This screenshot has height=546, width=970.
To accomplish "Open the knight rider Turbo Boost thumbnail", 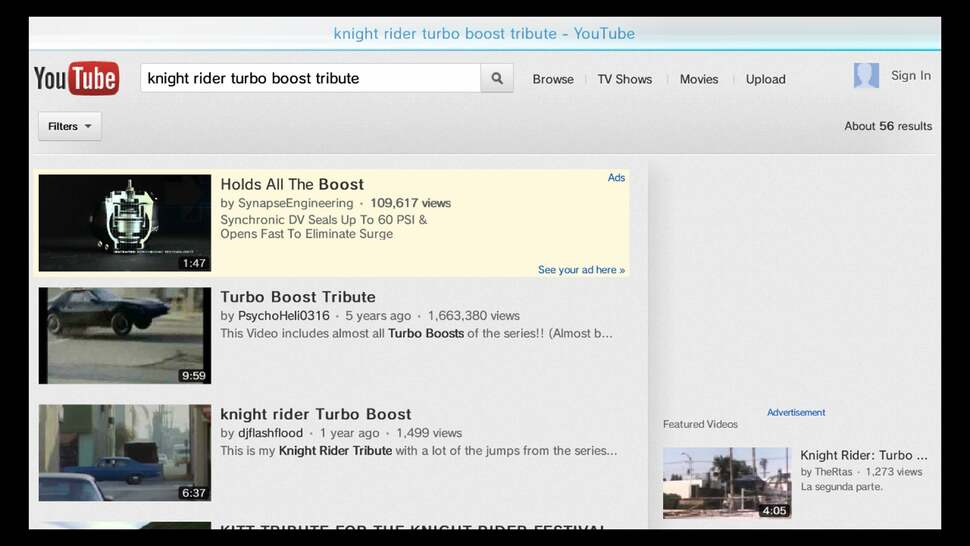I will pos(125,452).
